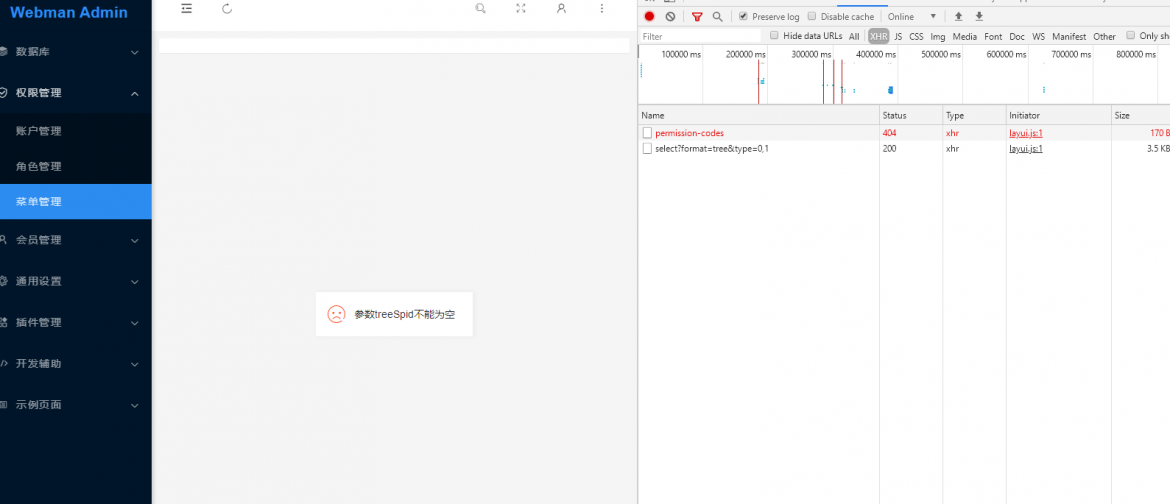This screenshot has height=504, width=1170.
Task: Sort by the Type column header
Action: pos(975,116)
